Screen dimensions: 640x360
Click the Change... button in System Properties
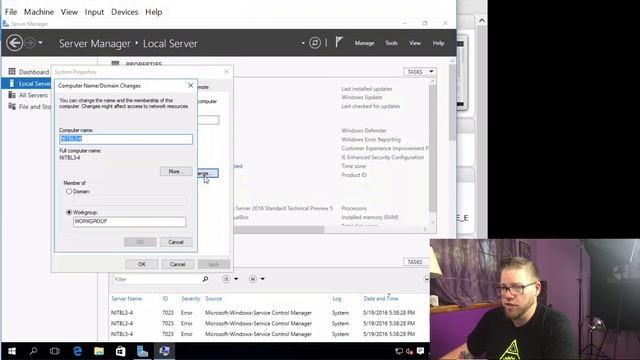[x=208, y=173]
